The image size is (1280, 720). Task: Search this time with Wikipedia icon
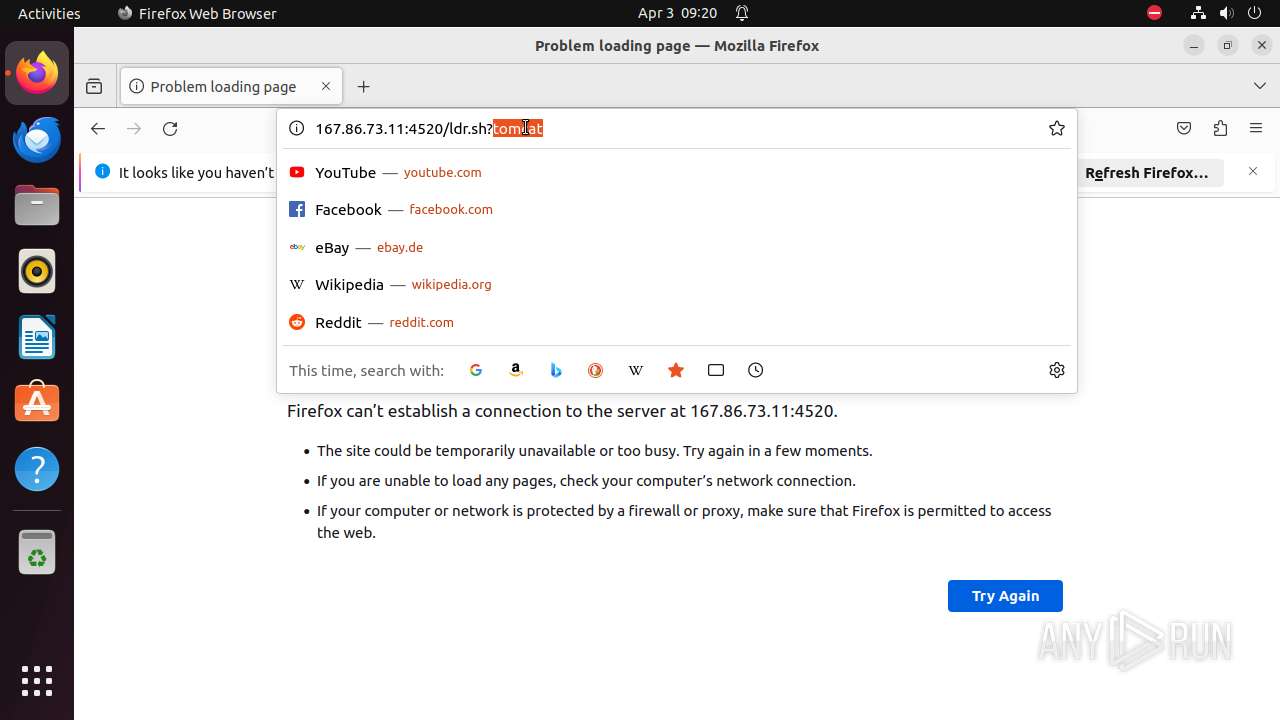(x=636, y=370)
